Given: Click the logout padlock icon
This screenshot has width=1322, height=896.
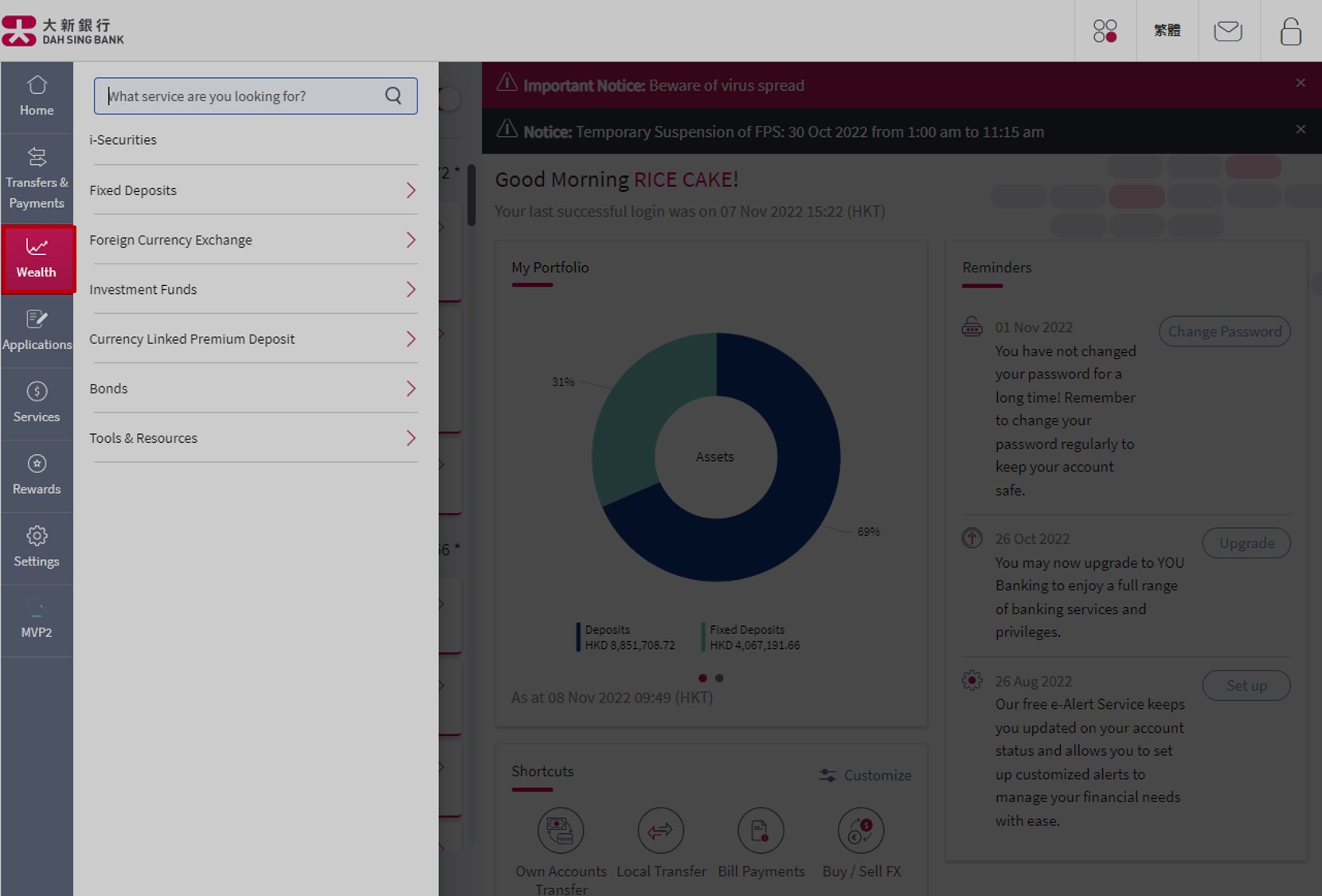Looking at the screenshot, I should 1290,31.
